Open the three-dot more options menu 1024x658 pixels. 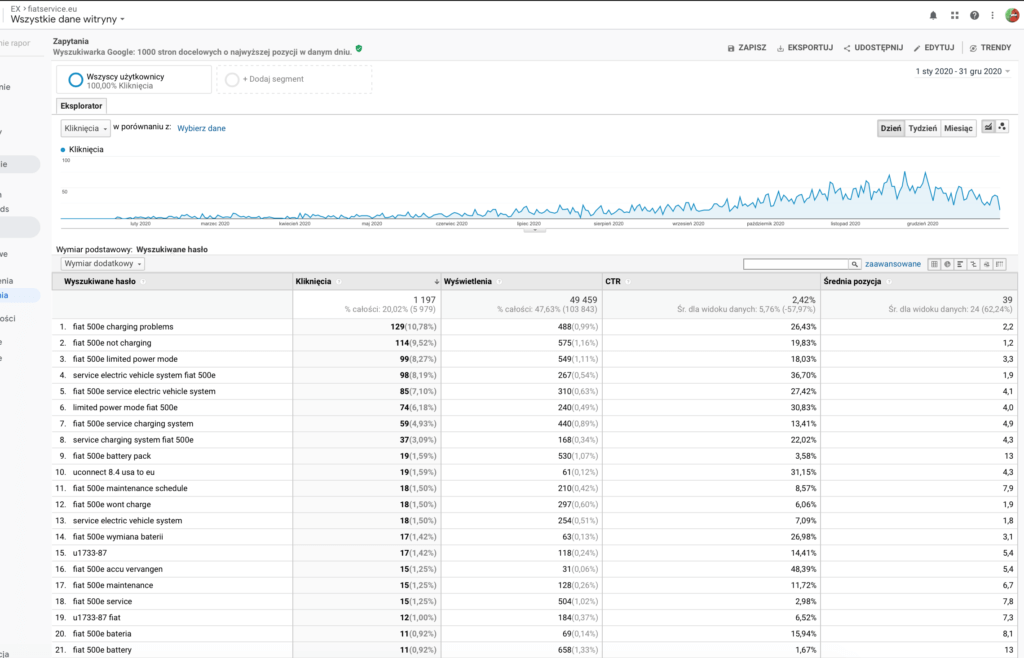(x=993, y=16)
